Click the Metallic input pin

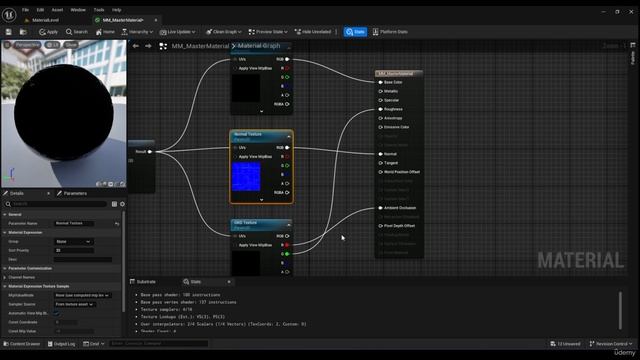[380, 91]
